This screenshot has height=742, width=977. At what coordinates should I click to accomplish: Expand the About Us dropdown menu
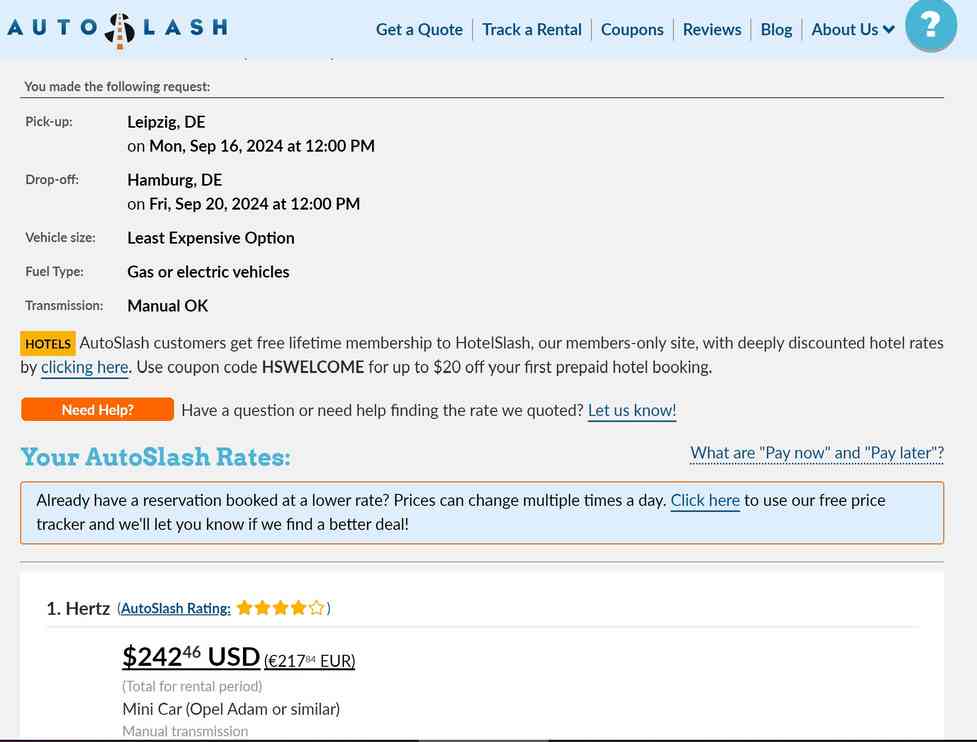coord(853,29)
